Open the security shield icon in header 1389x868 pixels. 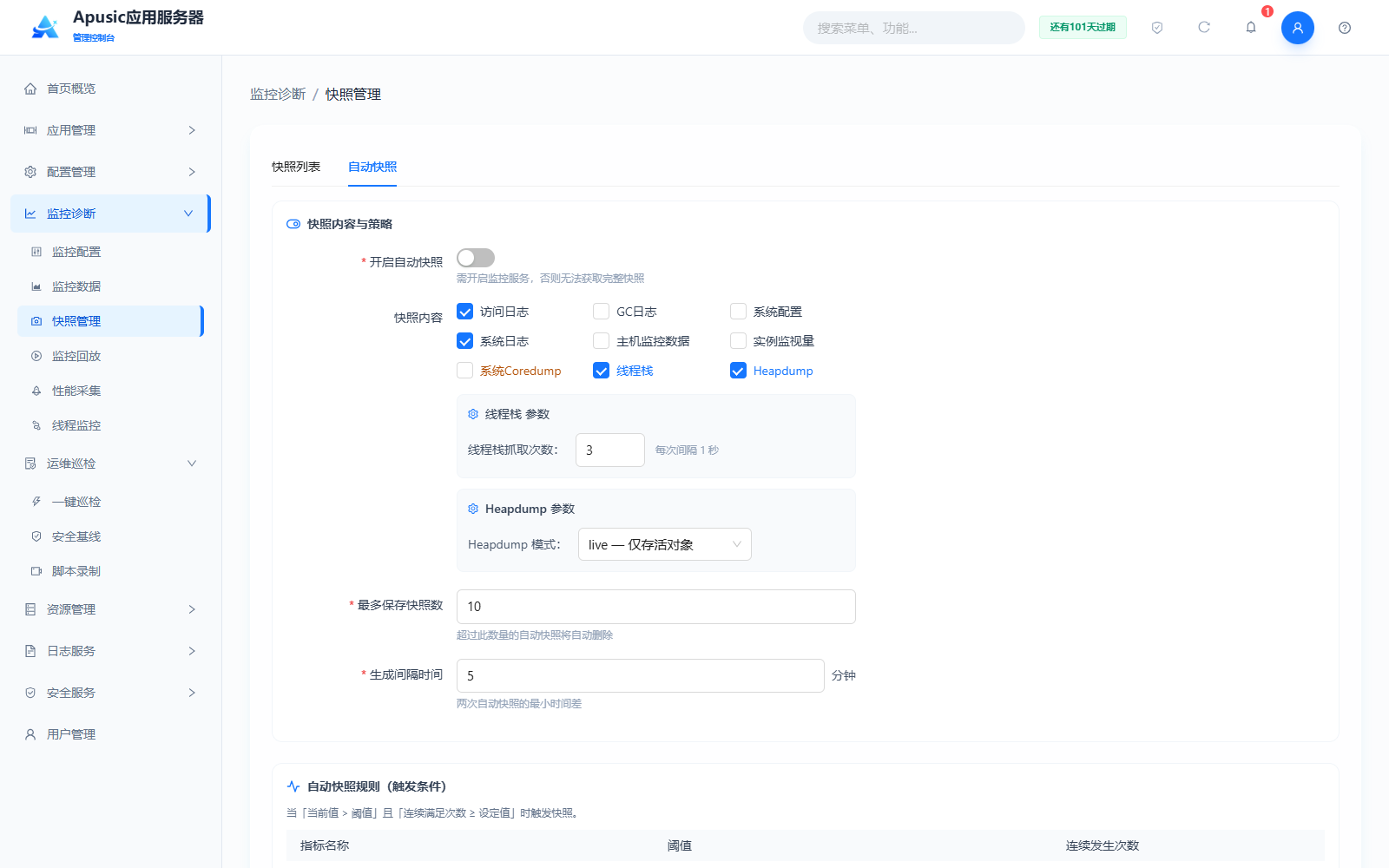[x=1157, y=28]
